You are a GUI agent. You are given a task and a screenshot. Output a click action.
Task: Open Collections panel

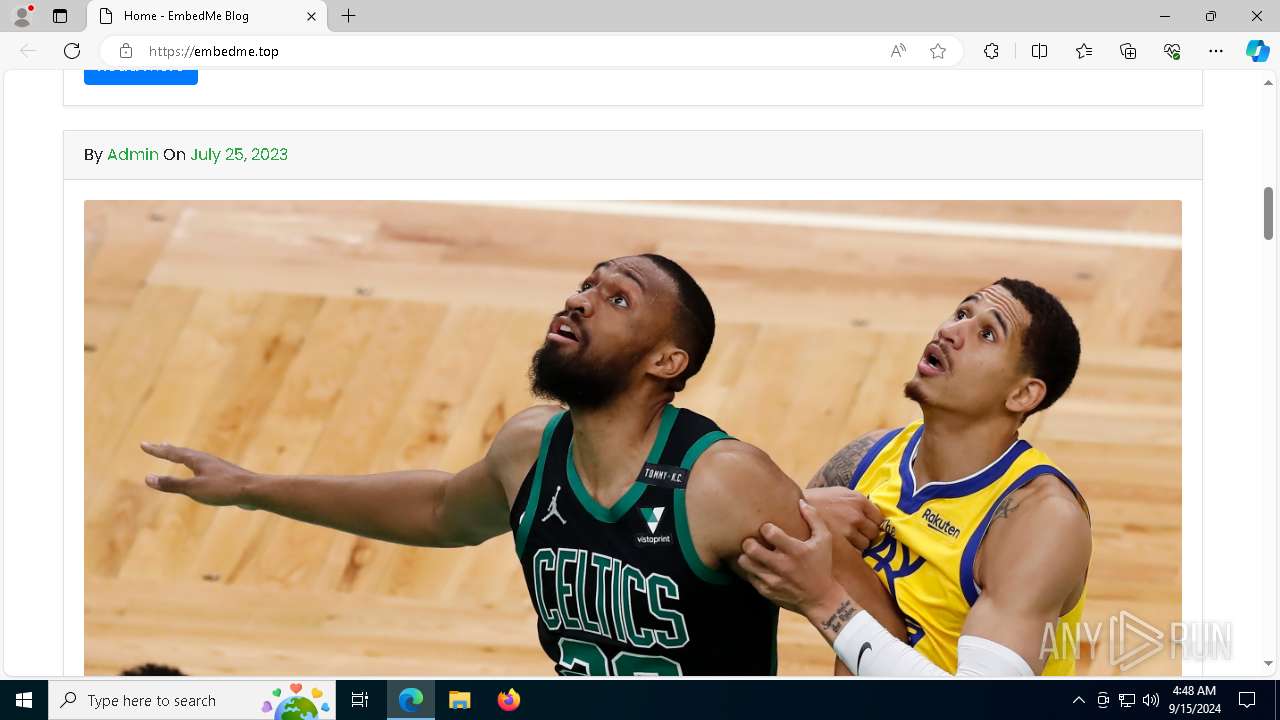click(1128, 51)
